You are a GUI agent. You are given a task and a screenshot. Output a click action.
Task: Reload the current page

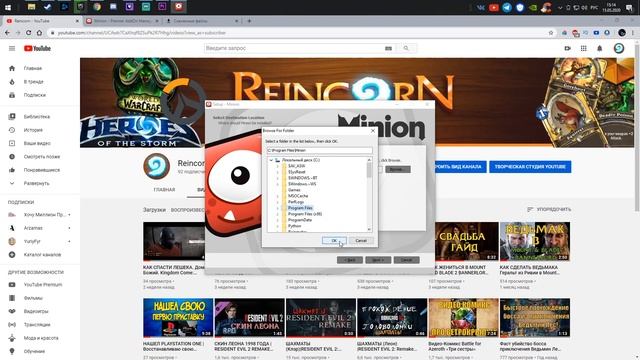click(28, 33)
